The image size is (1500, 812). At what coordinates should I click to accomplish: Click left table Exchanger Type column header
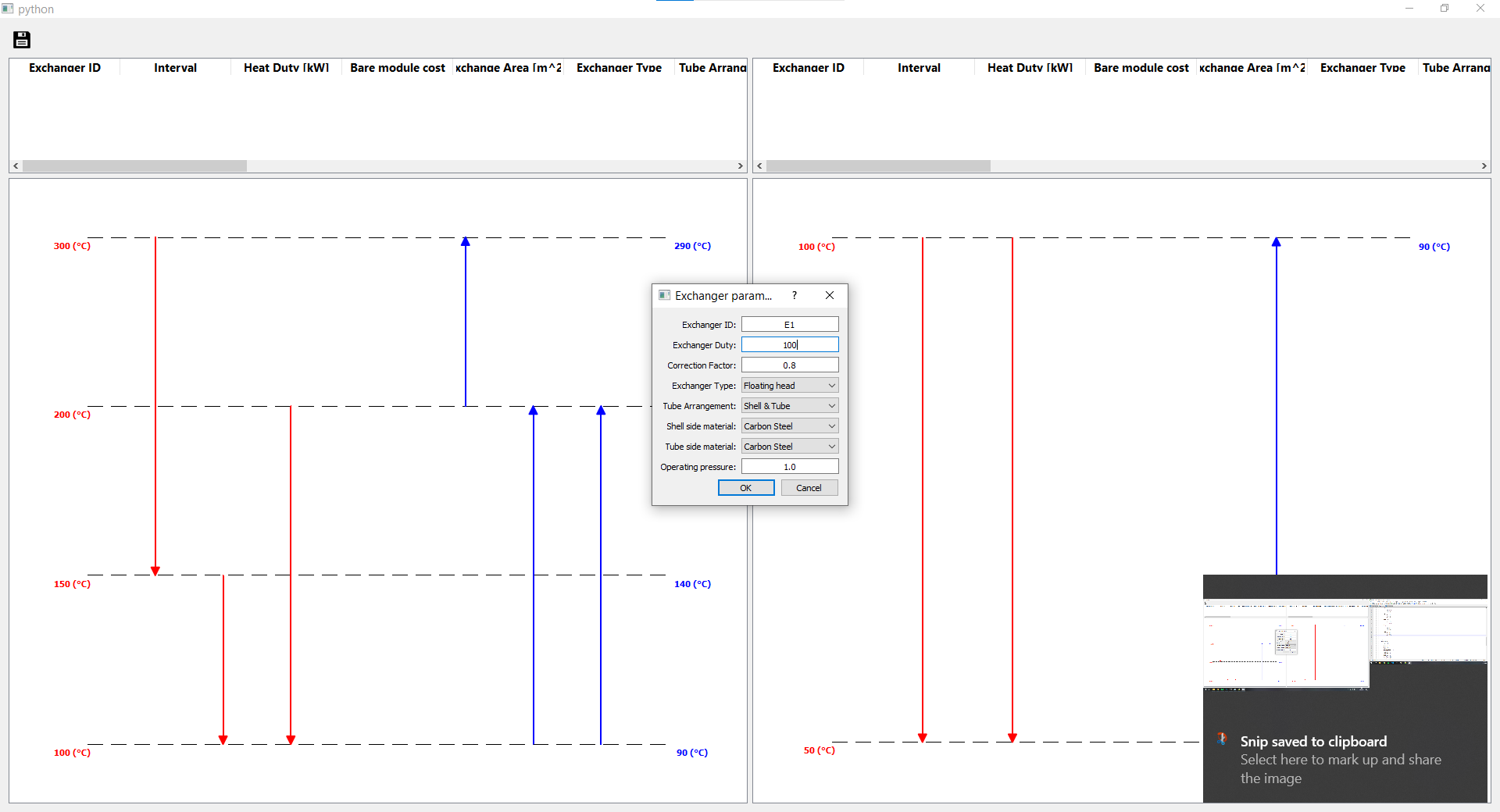point(619,68)
